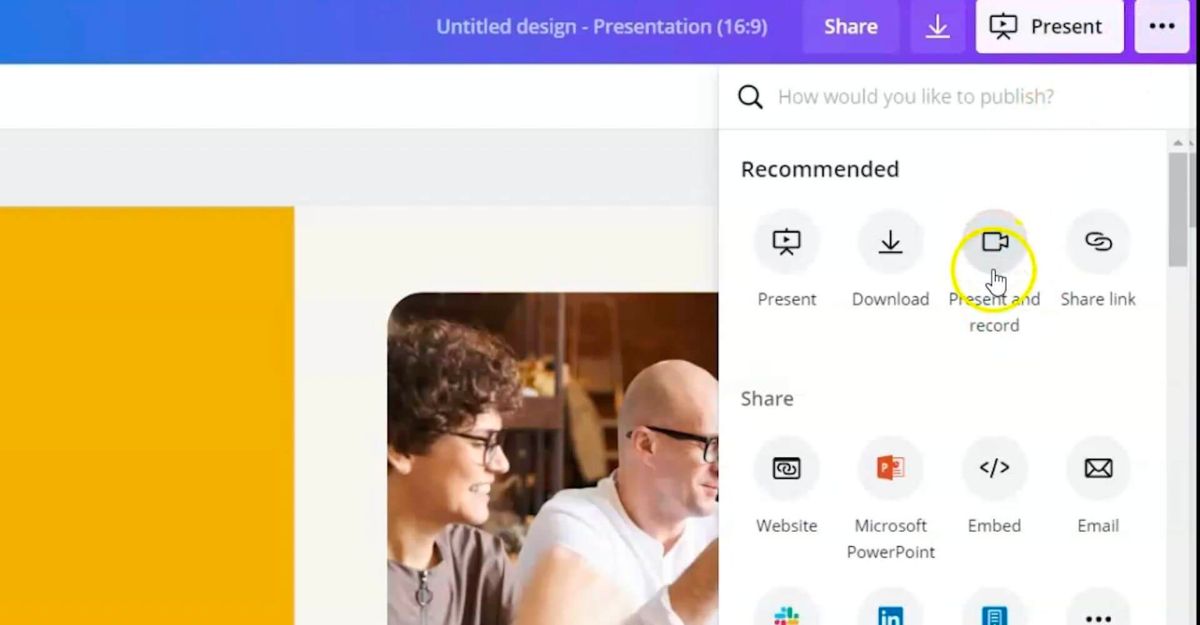
Task: Click the download arrow in top bar
Action: tap(937, 27)
